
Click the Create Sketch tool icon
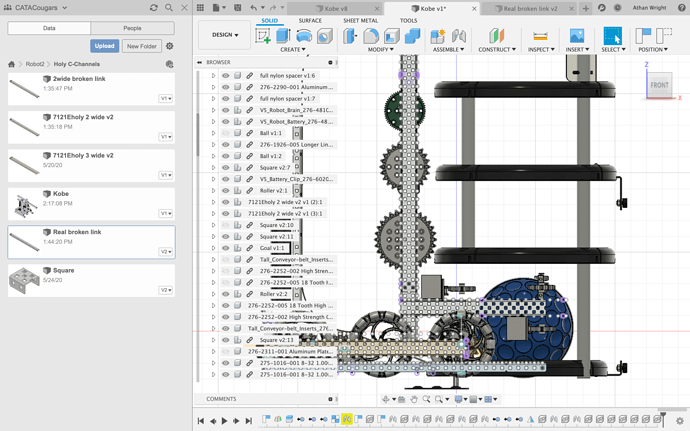tap(263, 36)
